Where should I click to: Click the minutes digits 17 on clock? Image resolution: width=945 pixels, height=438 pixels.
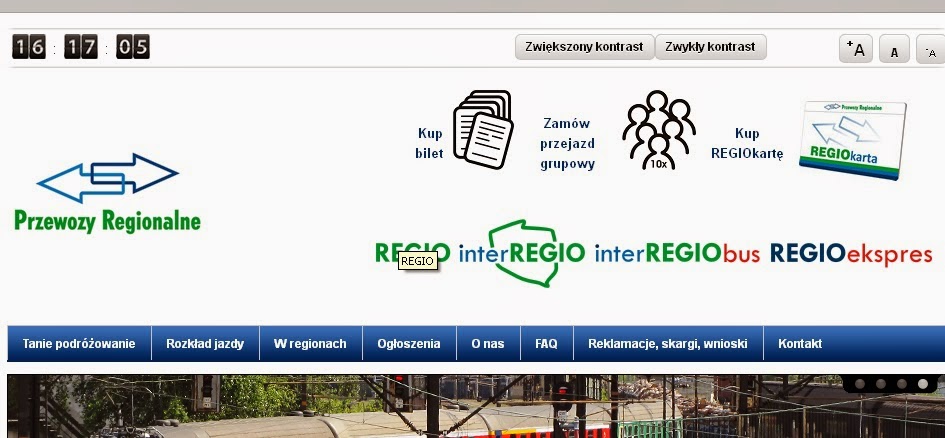pyautogui.click(x=81, y=47)
